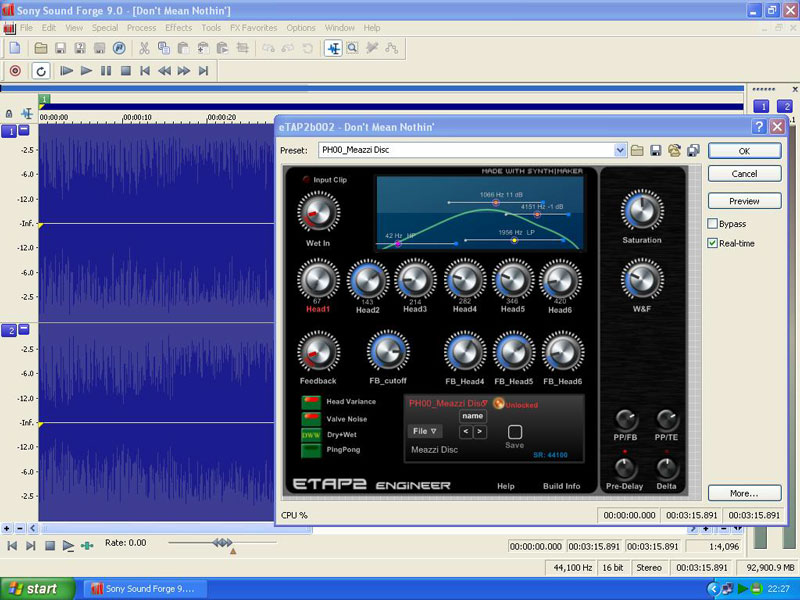The width and height of the screenshot is (800, 600).
Task: Click the Go to End transport button
Action: (x=203, y=71)
